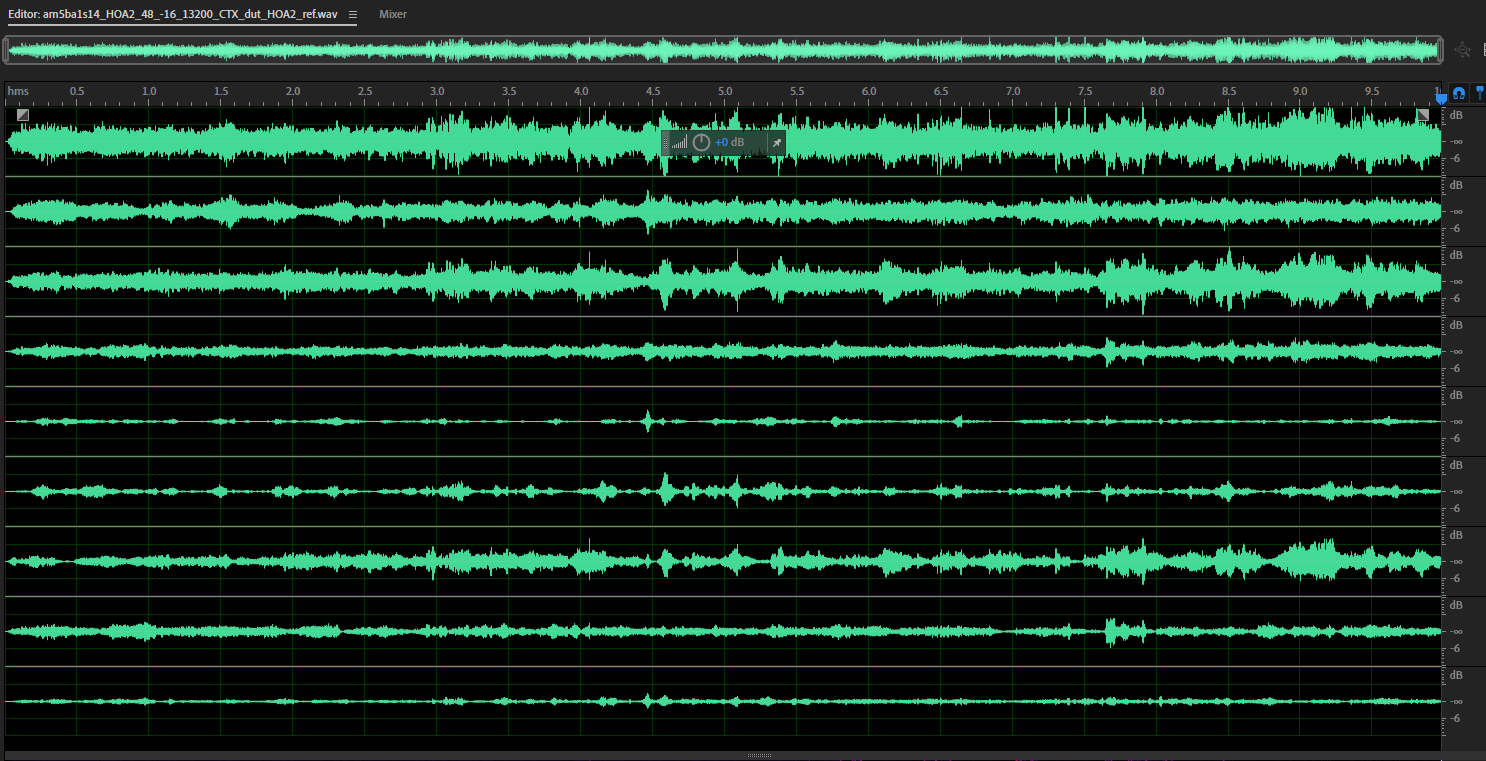Open the Editor panel hamburger menu

click(352, 15)
